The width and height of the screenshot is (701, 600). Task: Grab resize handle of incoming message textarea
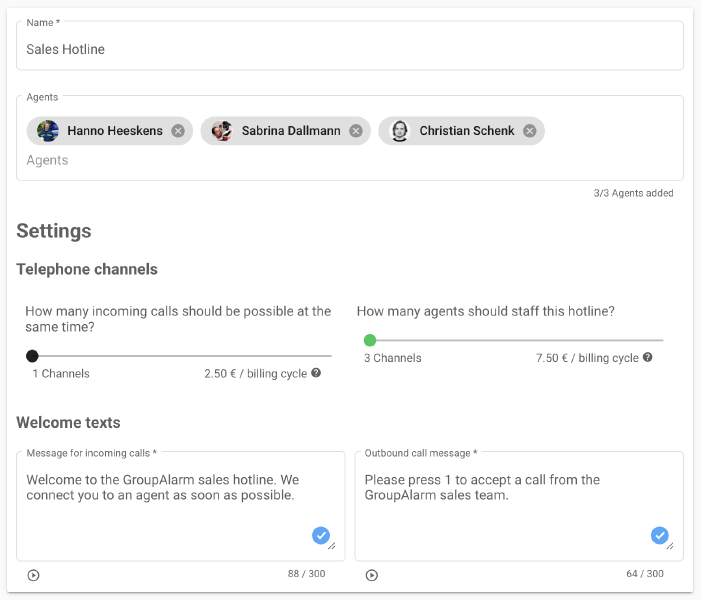coord(332,547)
